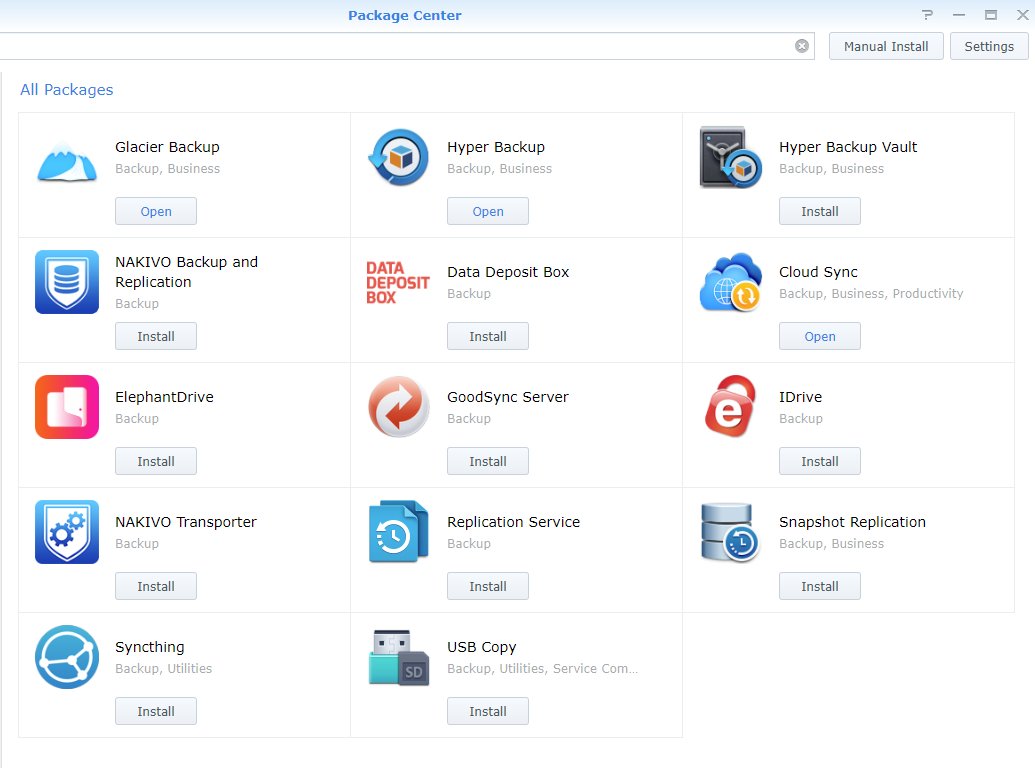Click the Data Deposit Box logo
This screenshot has height=768, width=1035.
(x=398, y=282)
